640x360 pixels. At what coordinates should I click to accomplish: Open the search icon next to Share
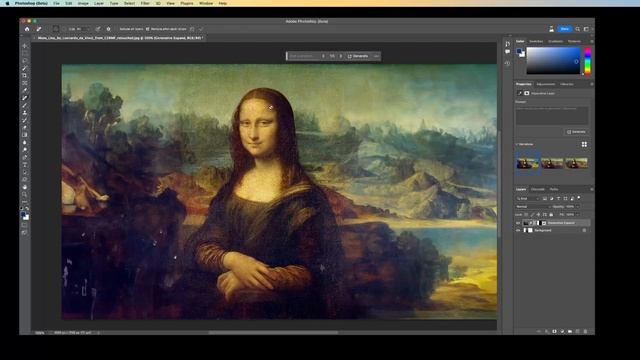tap(578, 29)
